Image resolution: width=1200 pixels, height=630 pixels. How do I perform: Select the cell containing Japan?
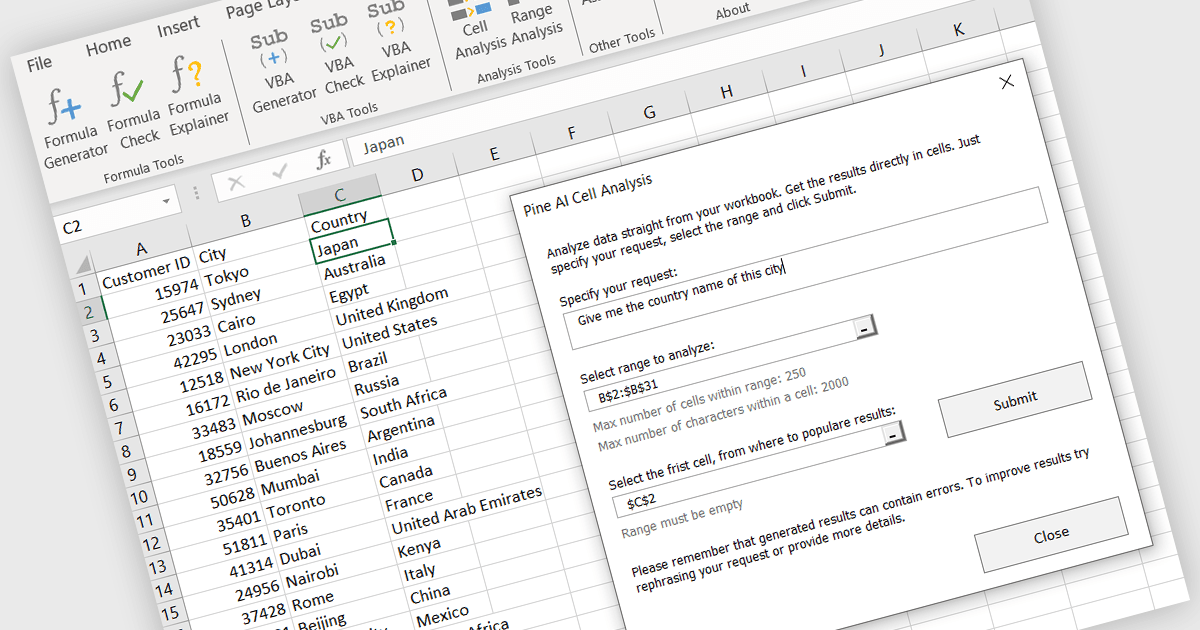(x=352, y=242)
